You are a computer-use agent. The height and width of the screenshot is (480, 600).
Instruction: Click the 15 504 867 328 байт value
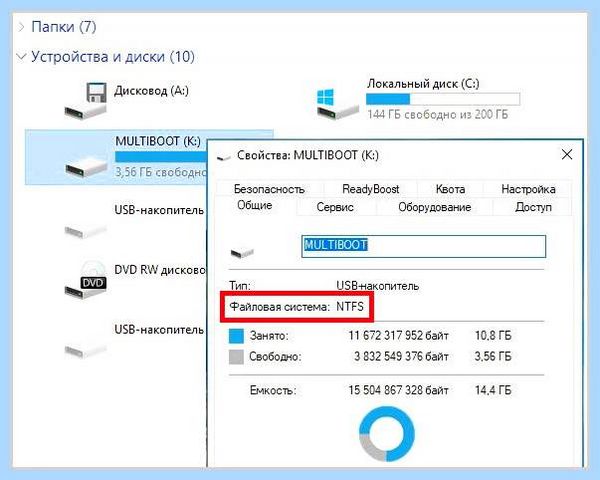tap(398, 390)
